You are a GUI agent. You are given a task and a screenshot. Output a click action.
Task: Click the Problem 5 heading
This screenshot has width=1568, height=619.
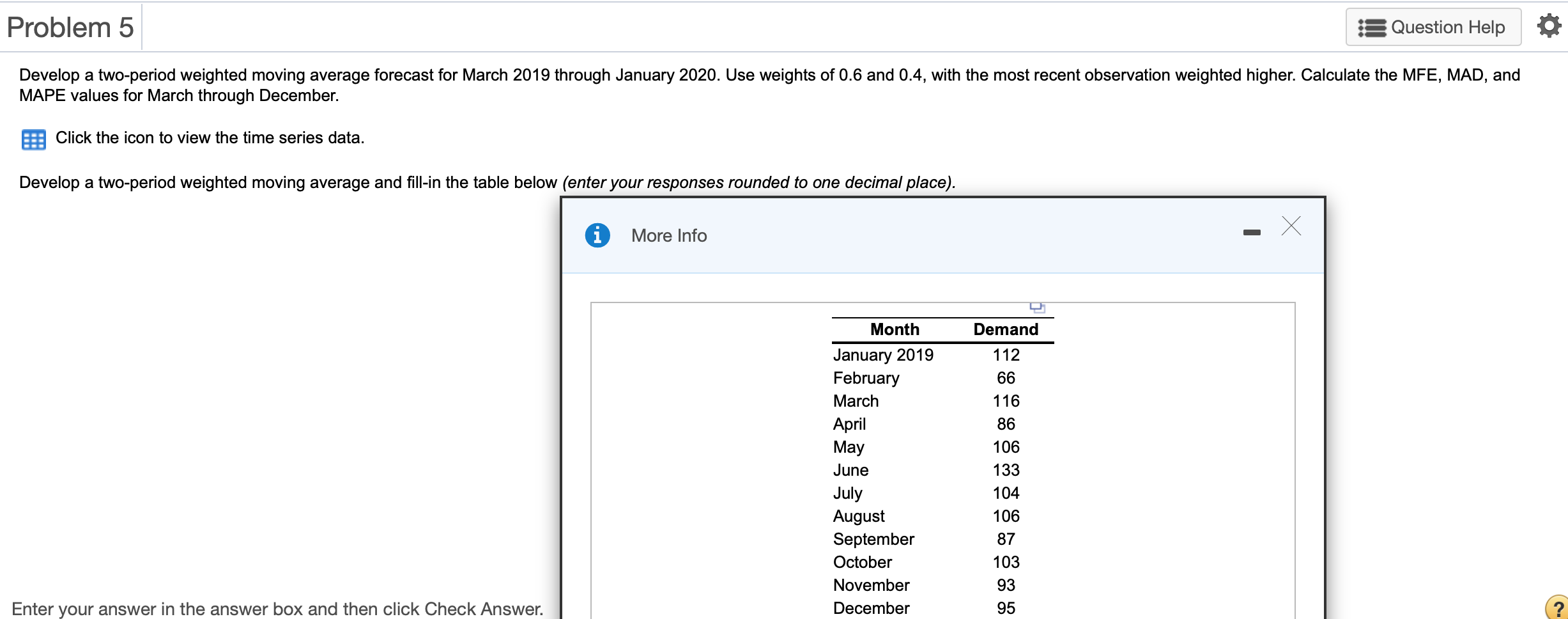[70, 27]
